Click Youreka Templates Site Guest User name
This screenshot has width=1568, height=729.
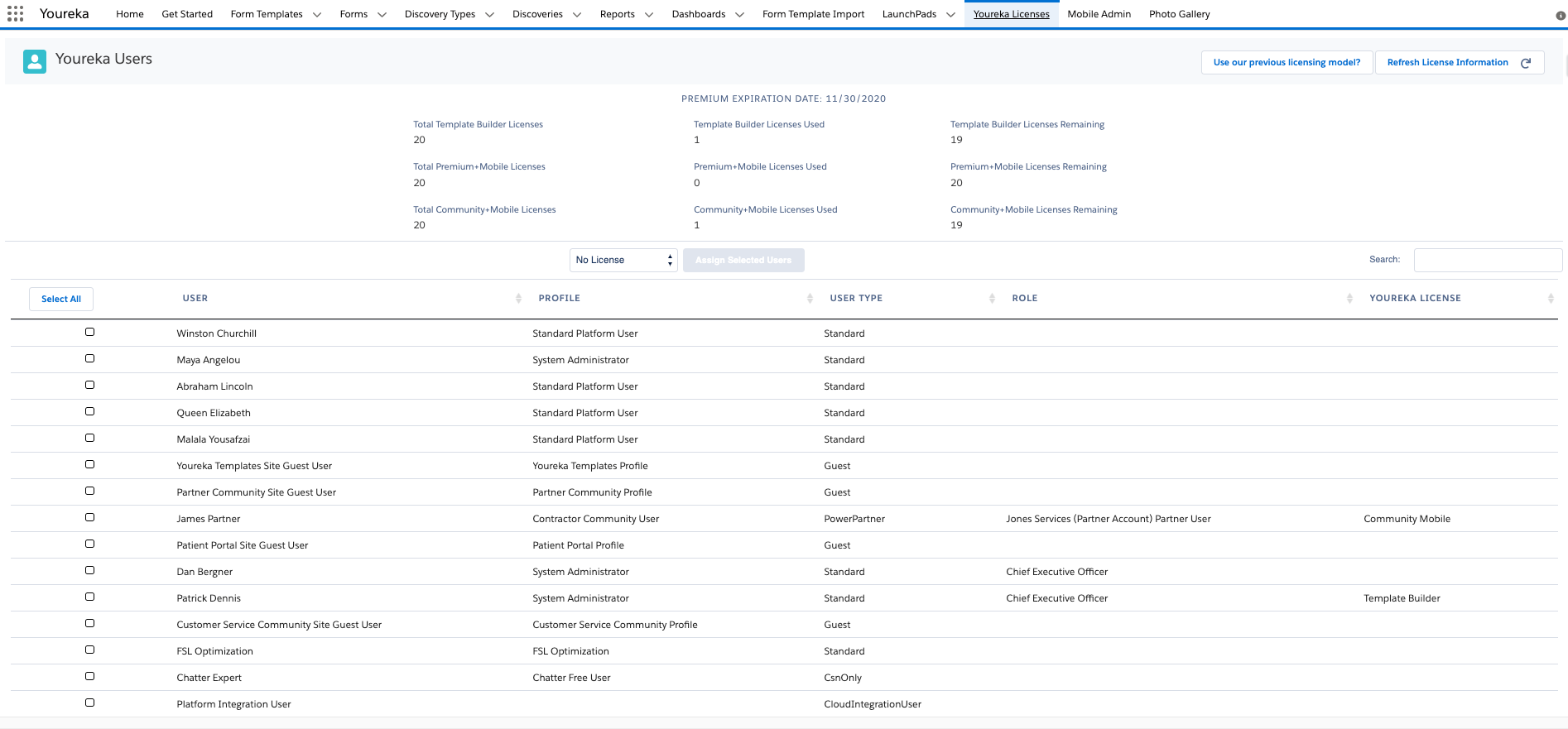pos(254,466)
